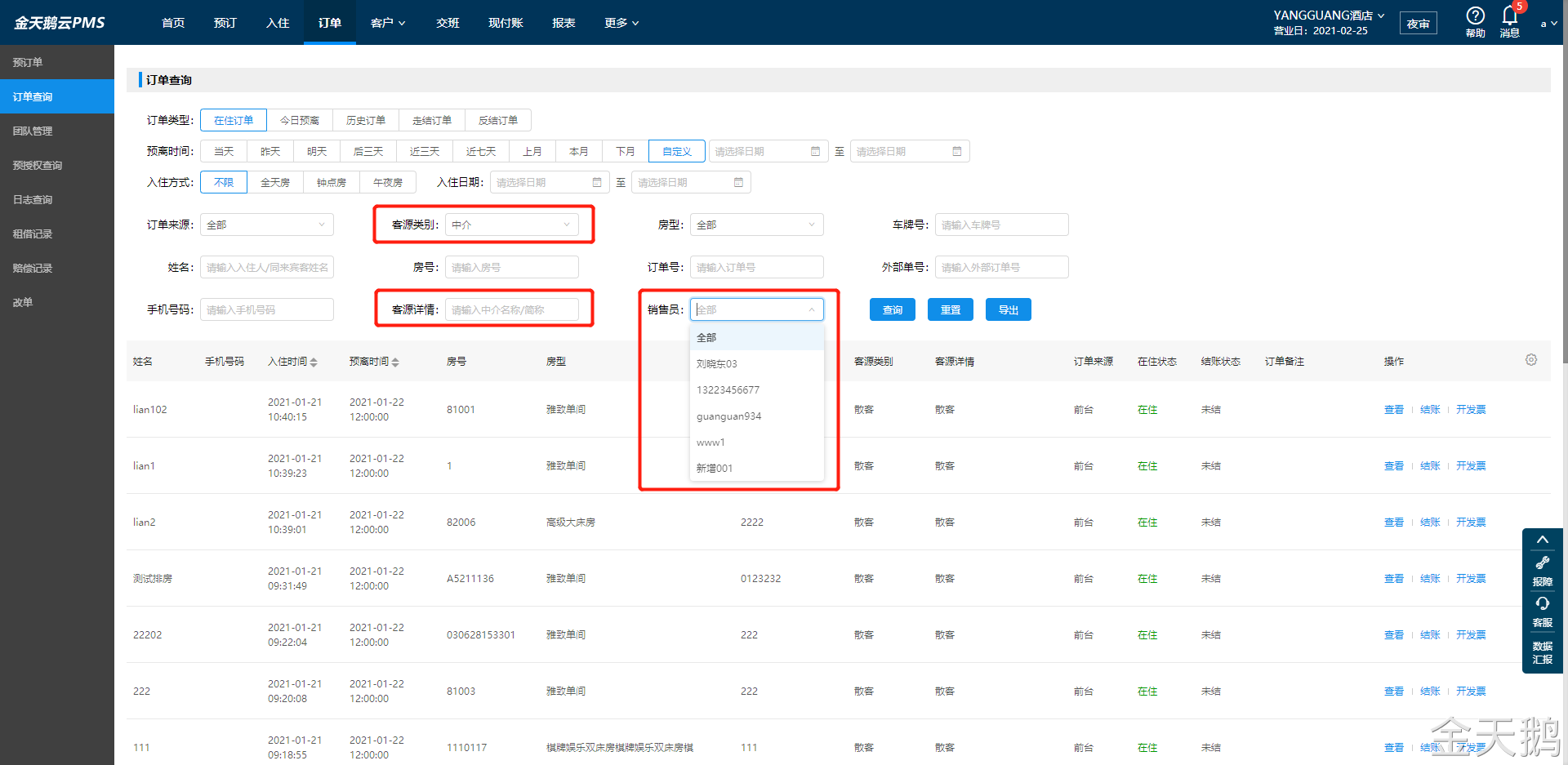The image size is (1568, 765).
Task: Click the 导出 export button
Action: pyautogui.click(x=1009, y=309)
